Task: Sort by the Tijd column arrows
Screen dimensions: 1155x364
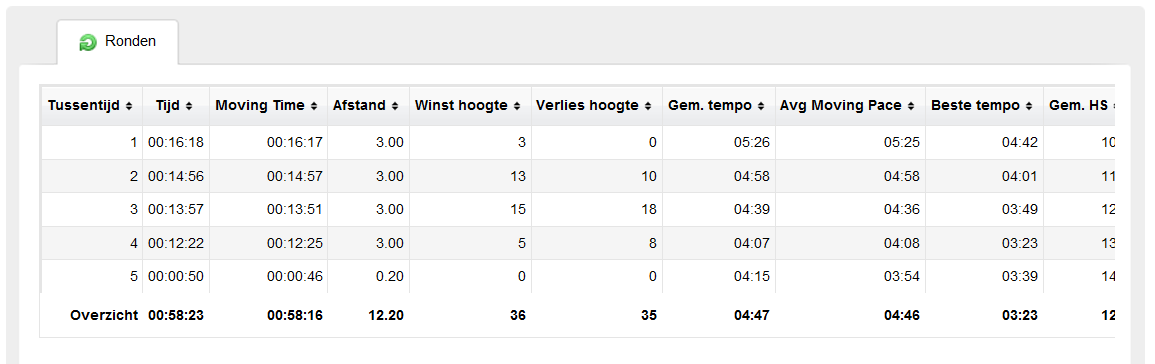Action: coord(189,106)
